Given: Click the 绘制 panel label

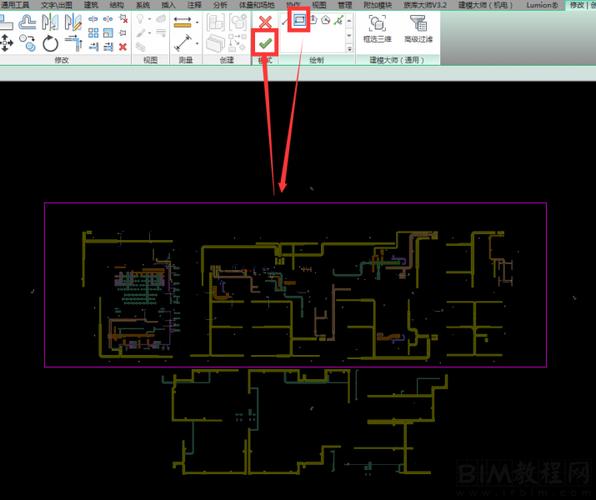Looking at the screenshot, I should pos(317,60).
